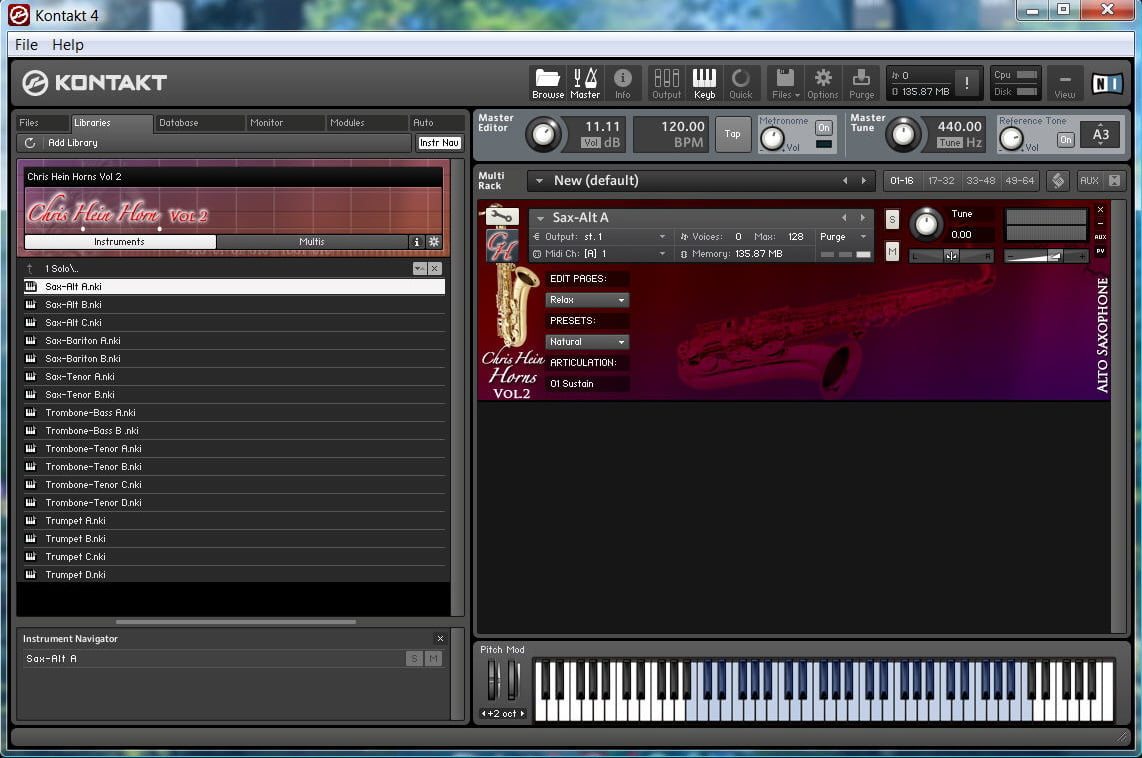
Task: Switch to the Files tab
Action: tap(42, 123)
